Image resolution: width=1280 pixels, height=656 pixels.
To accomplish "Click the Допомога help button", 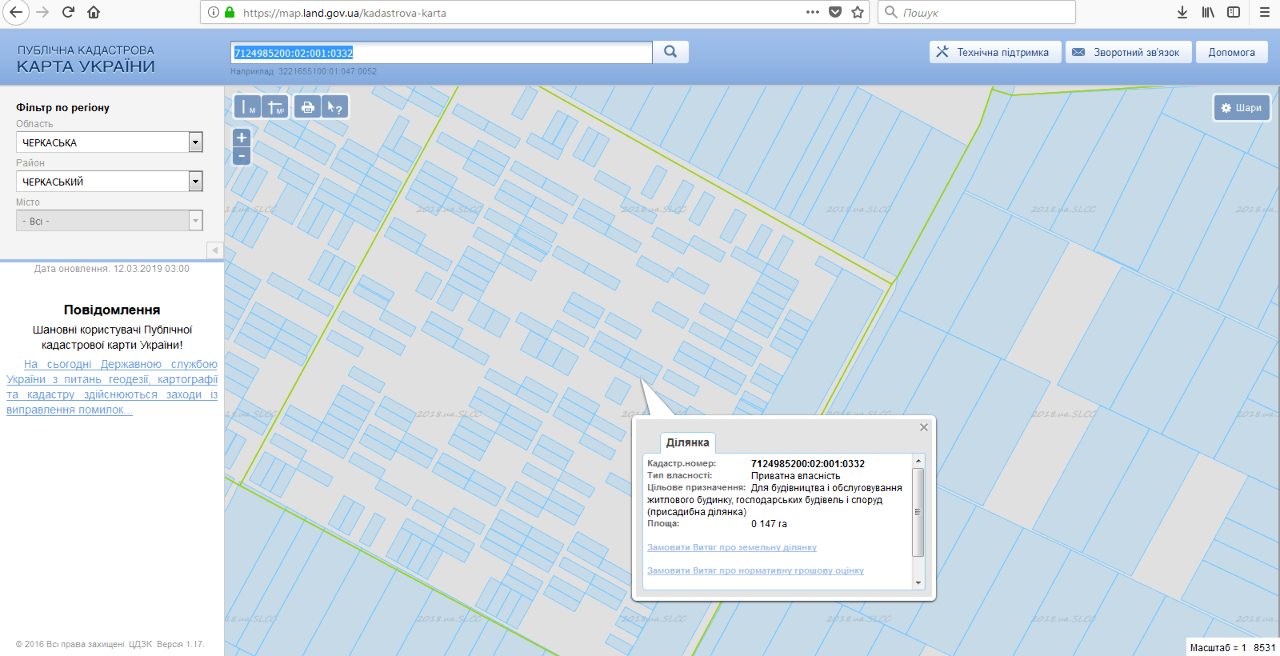I will click(x=1231, y=52).
